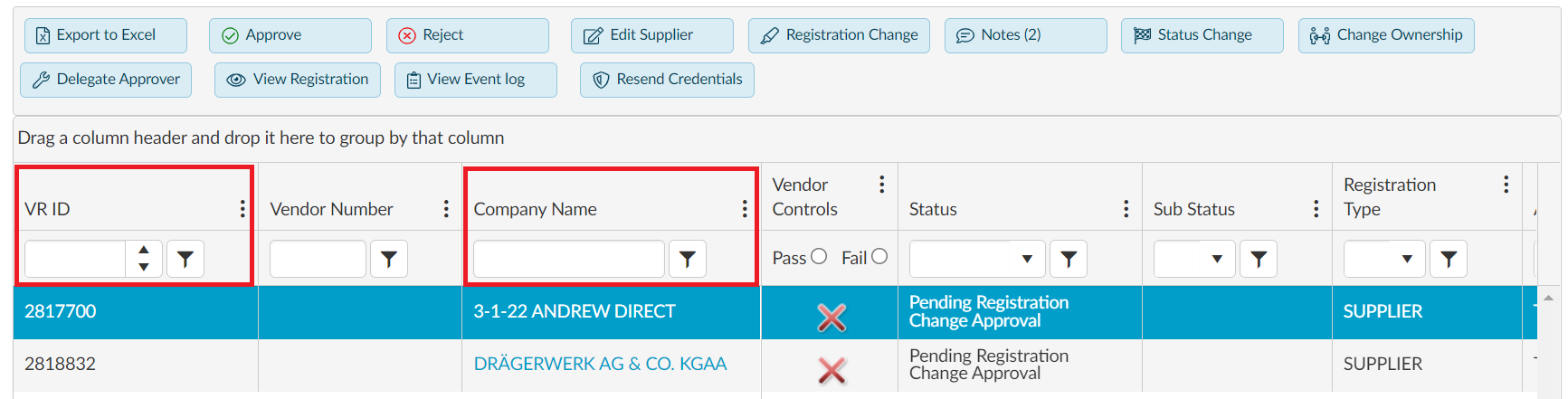Click the Reject button
This screenshot has height=399, width=1568.
[468, 35]
